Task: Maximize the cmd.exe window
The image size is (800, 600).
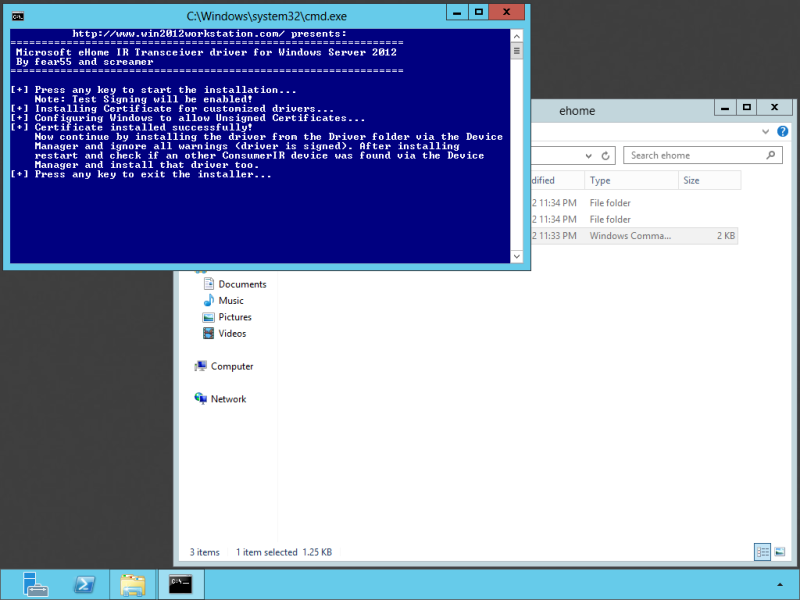Action: click(x=479, y=12)
